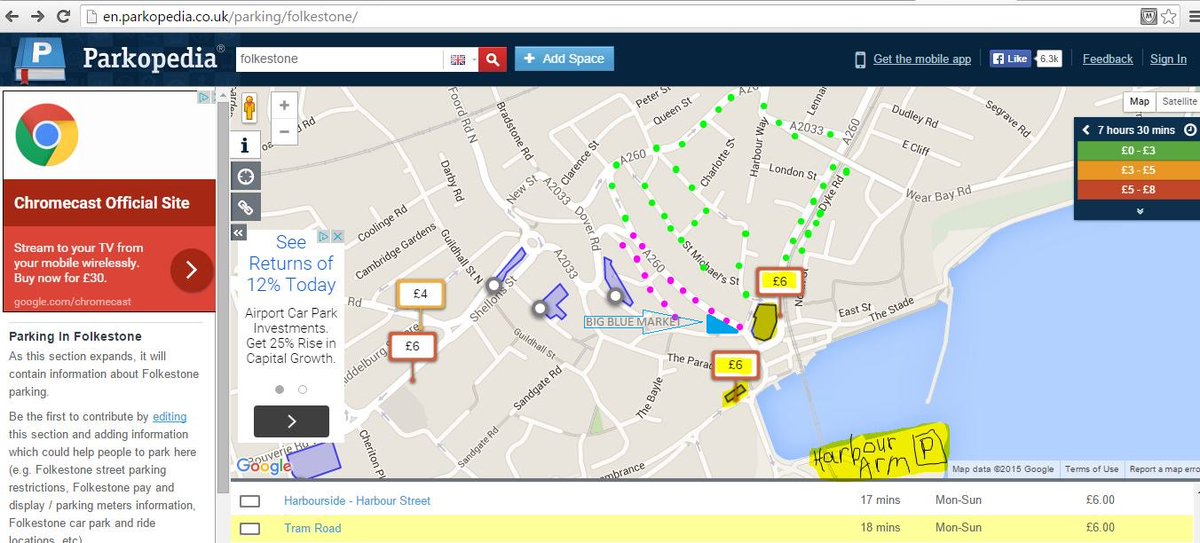The image size is (1200, 543).
Task: Click the AdChoices icon on Chromecast ad
Action: pos(203,98)
